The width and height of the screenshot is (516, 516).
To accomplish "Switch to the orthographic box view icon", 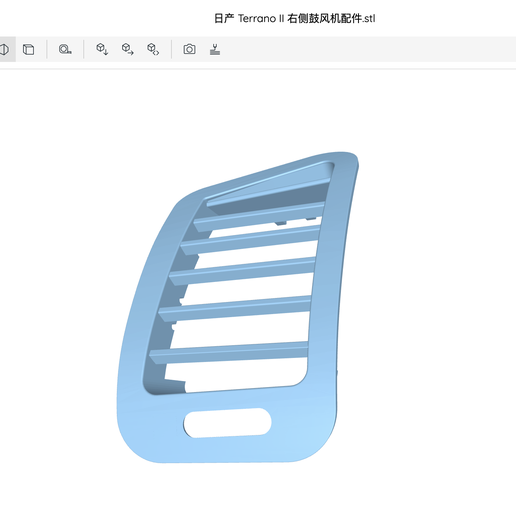I will (28, 49).
